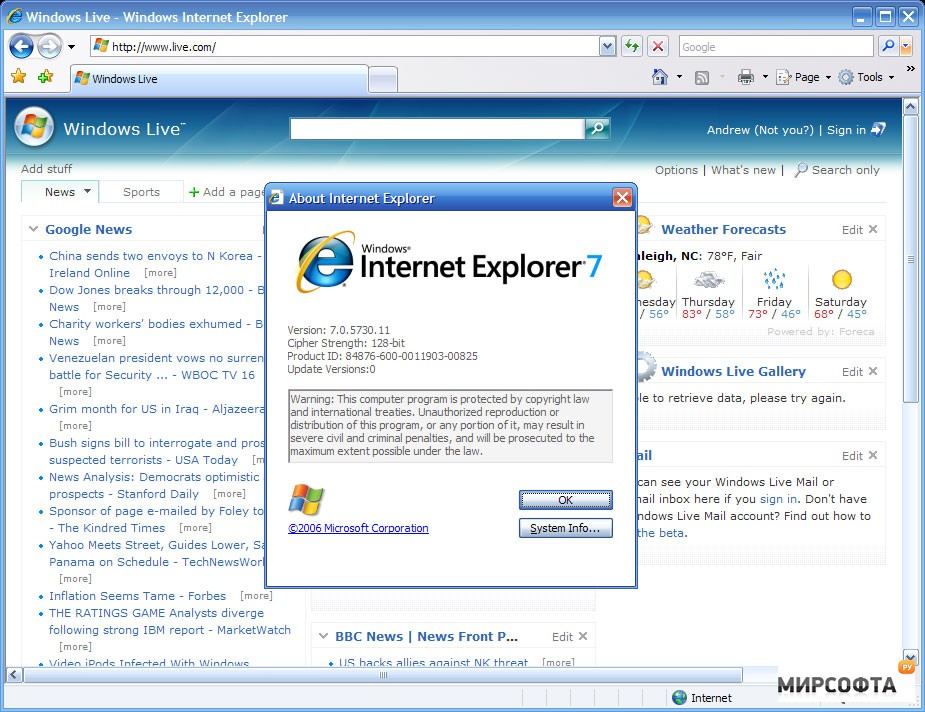Remove the BBC News module with X
925x712 pixels.
click(583, 636)
